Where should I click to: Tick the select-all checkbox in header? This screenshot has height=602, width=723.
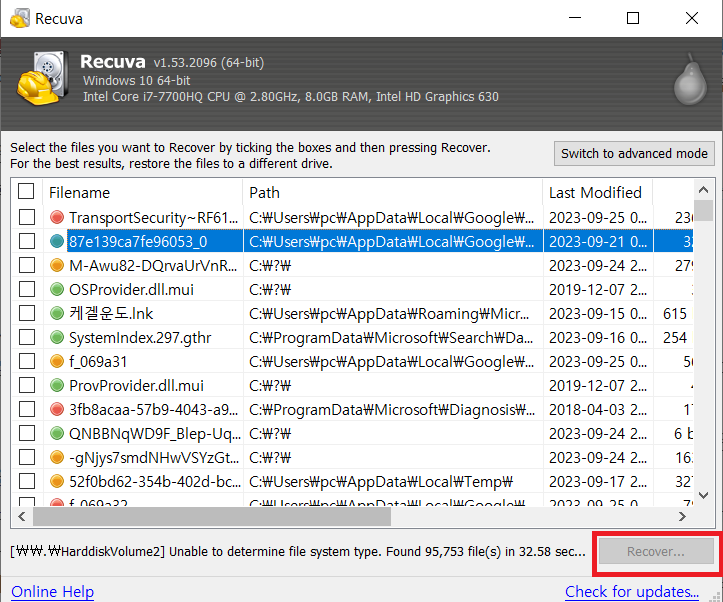[26, 191]
